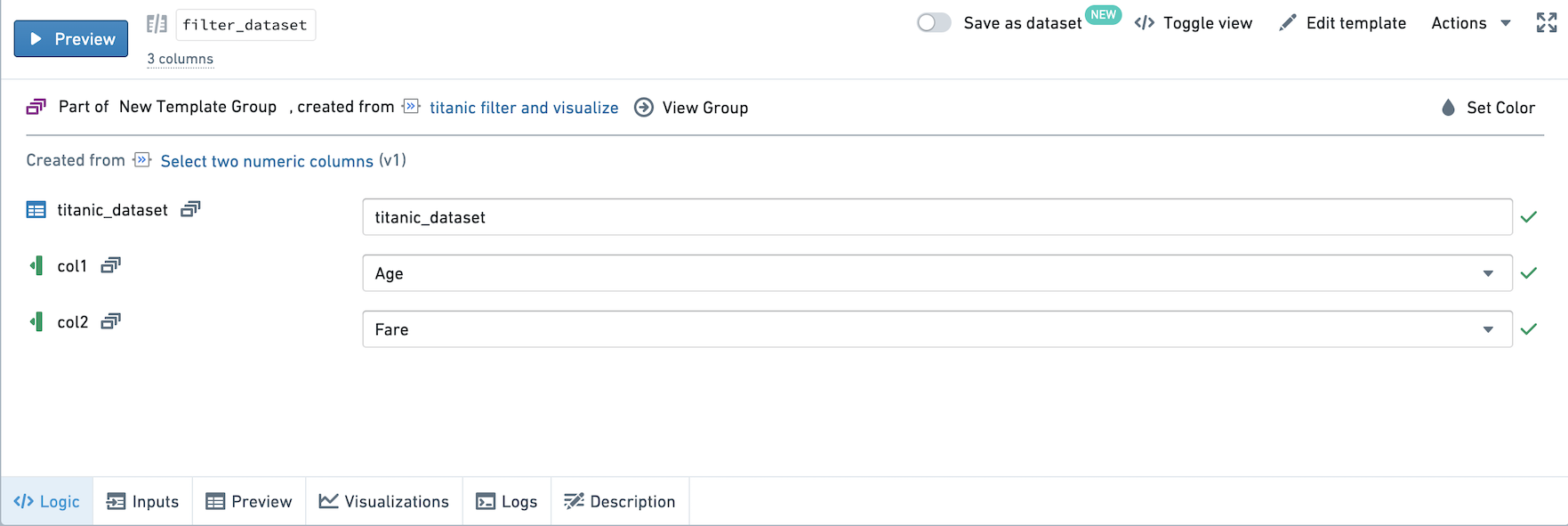
Task: Show the Logs tab
Action: 507,501
